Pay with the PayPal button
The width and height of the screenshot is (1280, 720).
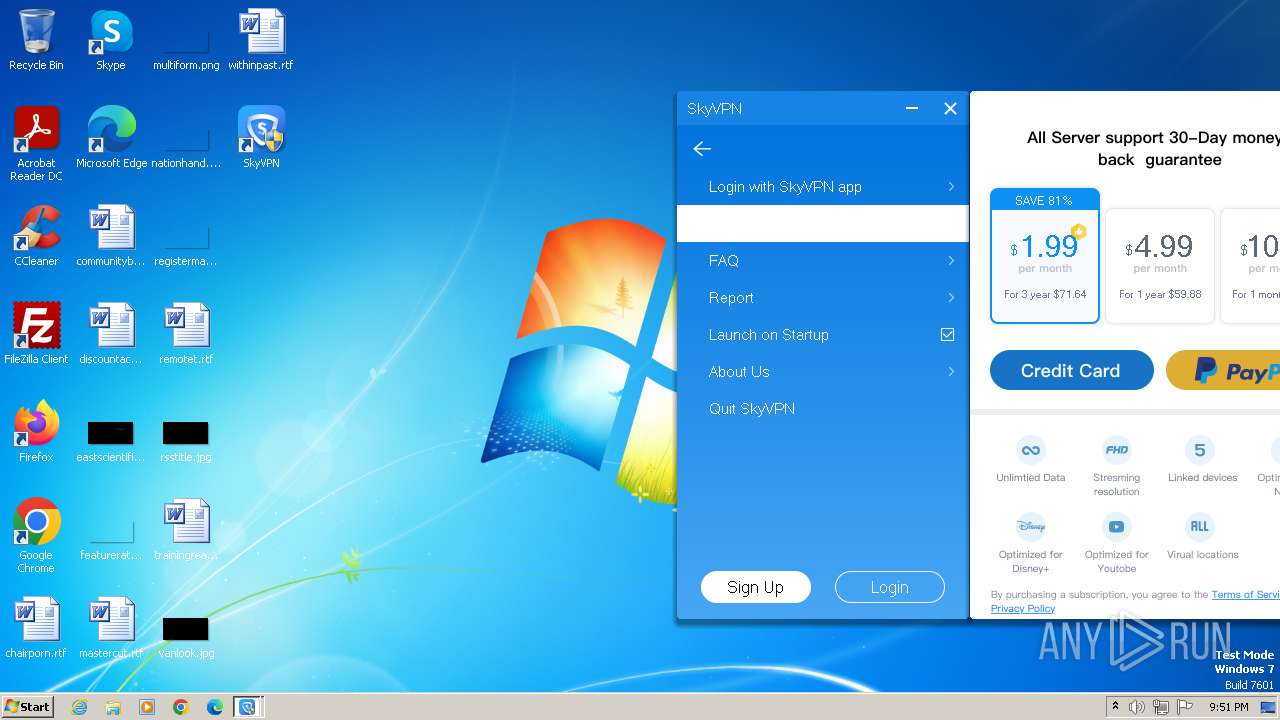click(x=1223, y=370)
